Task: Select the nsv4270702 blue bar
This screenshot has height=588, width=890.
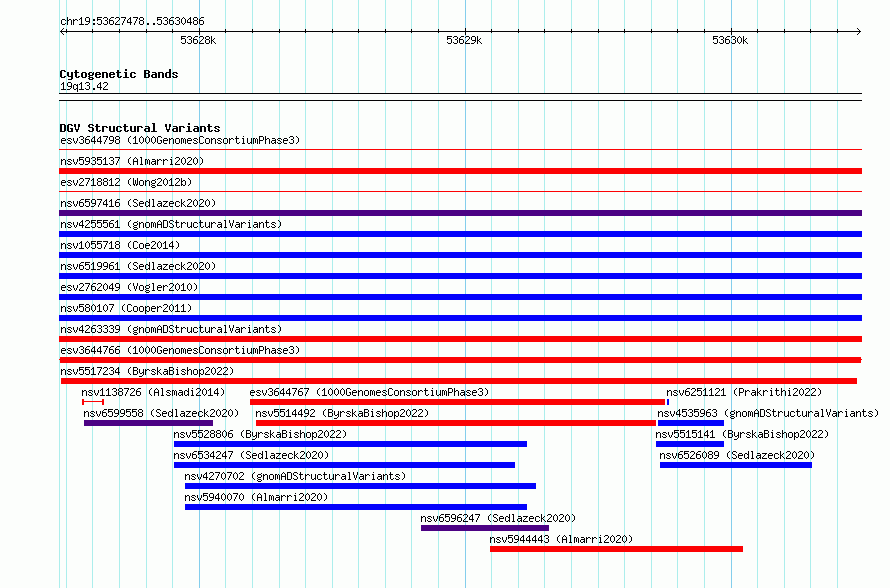Action: (360, 486)
